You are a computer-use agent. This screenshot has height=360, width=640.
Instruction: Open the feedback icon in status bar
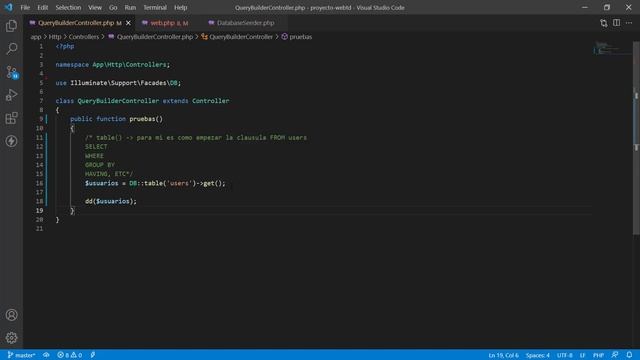(615, 355)
